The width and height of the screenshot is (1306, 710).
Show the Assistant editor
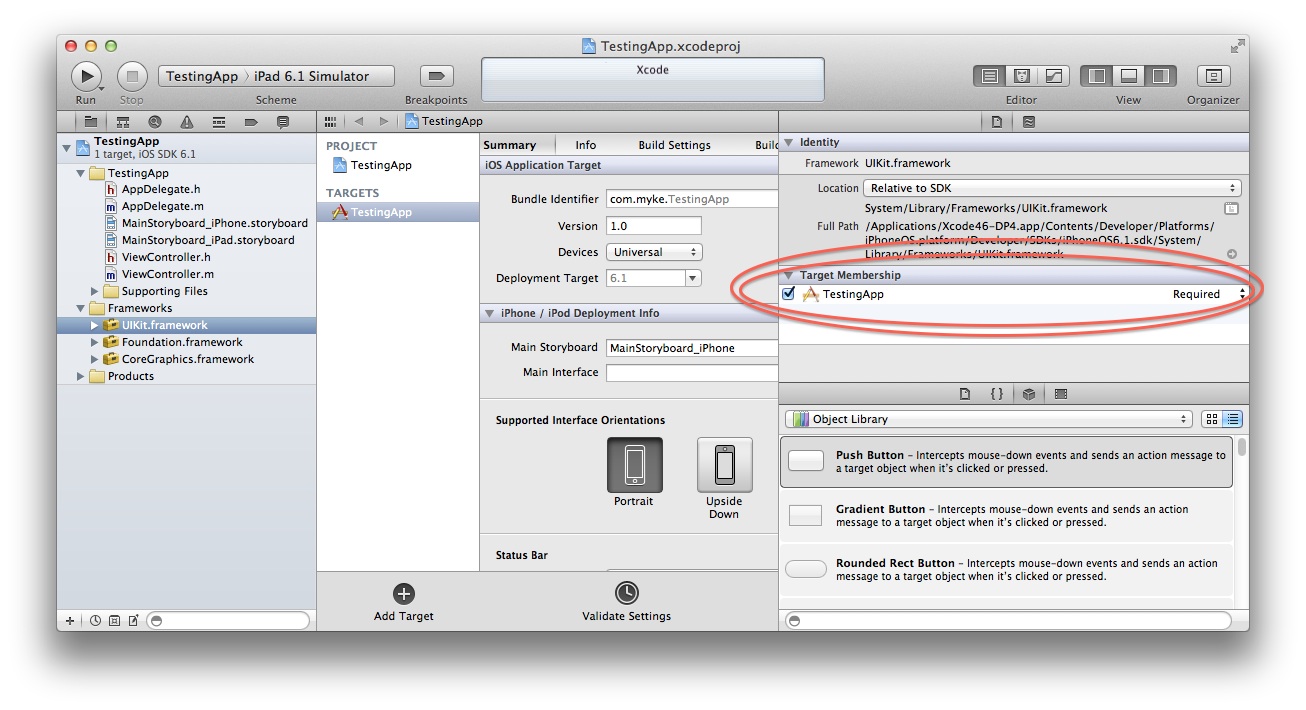click(1022, 76)
